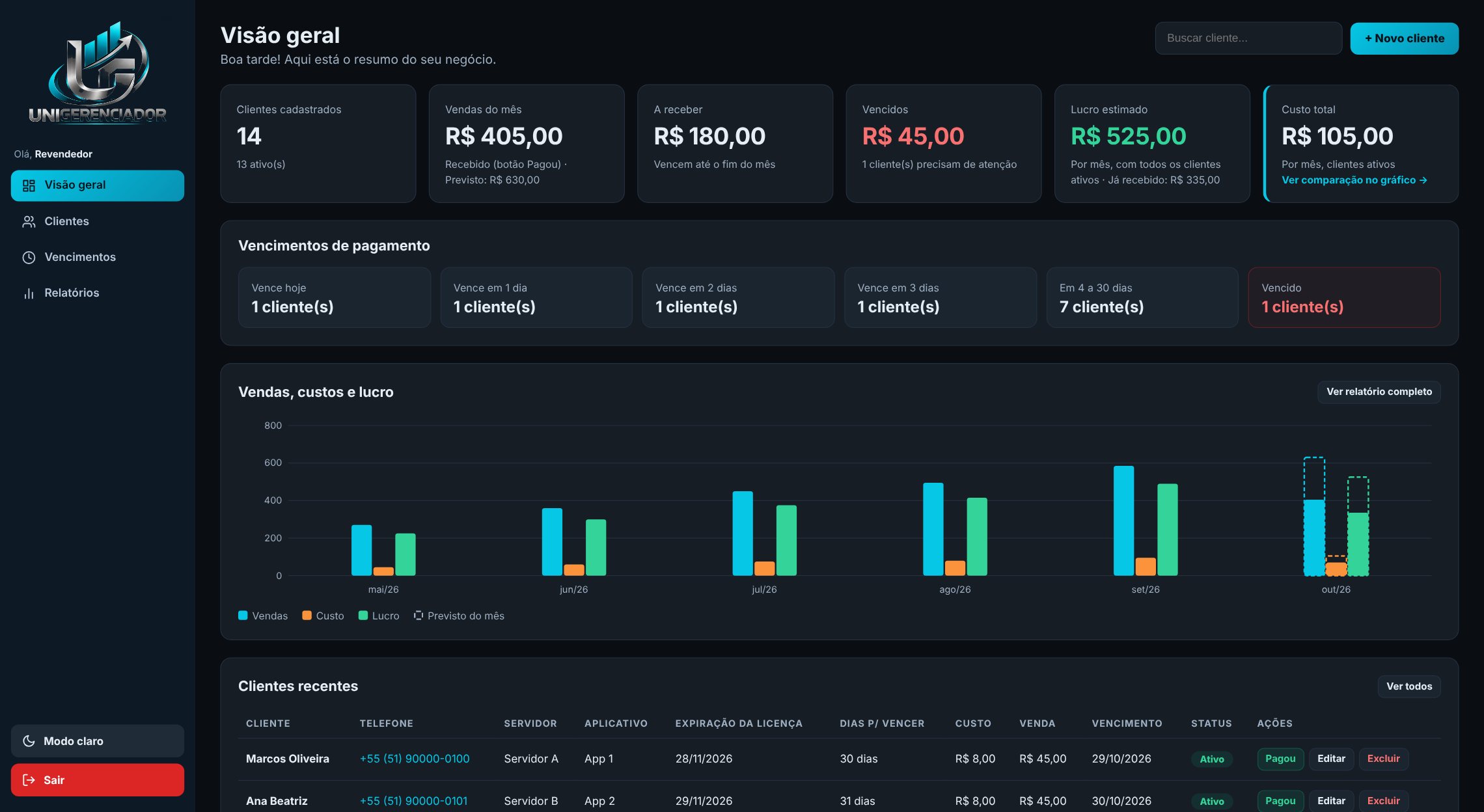Click the Vencimentos clock icon
The width and height of the screenshot is (1484, 812).
(29, 258)
